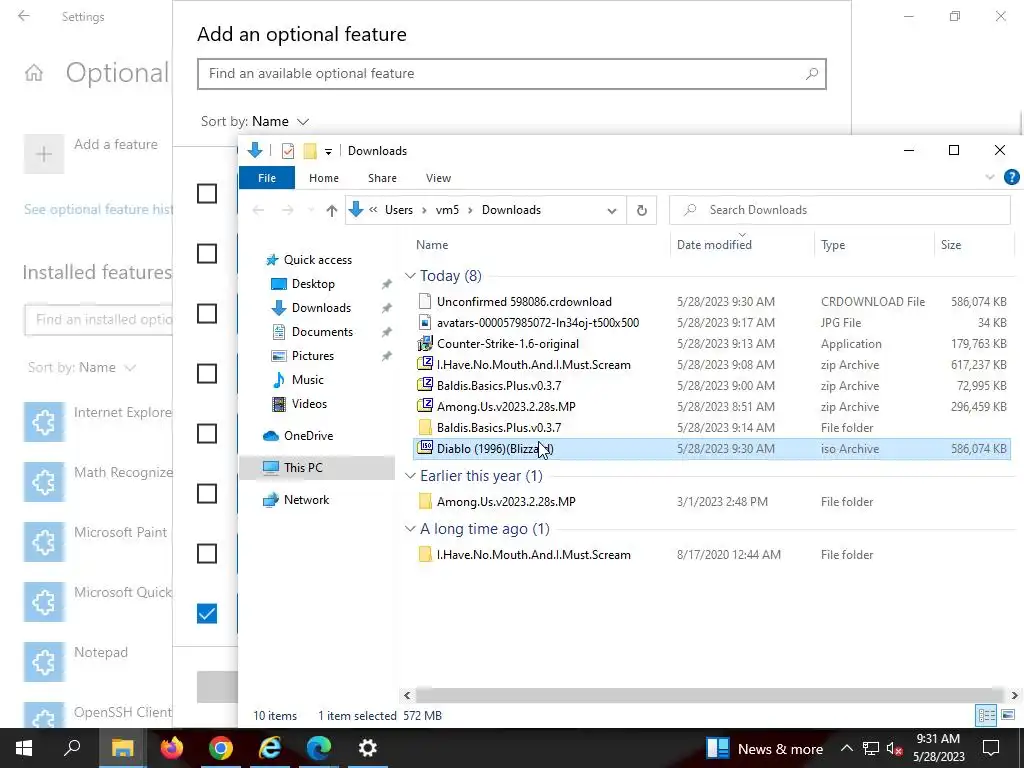Click the Find an available optional feature box
The image size is (1024, 768).
coord(511,74)
